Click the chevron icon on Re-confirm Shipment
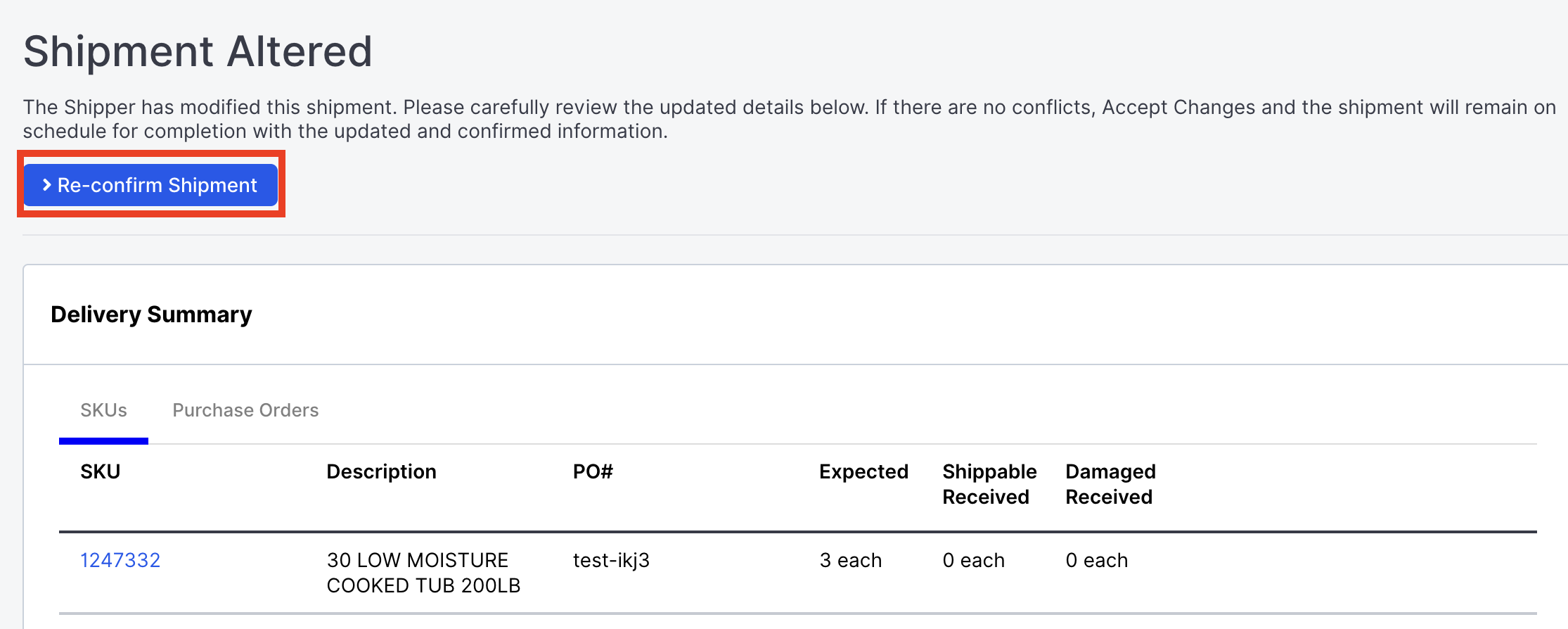1568x629 pixels. [x=47, y=184]
